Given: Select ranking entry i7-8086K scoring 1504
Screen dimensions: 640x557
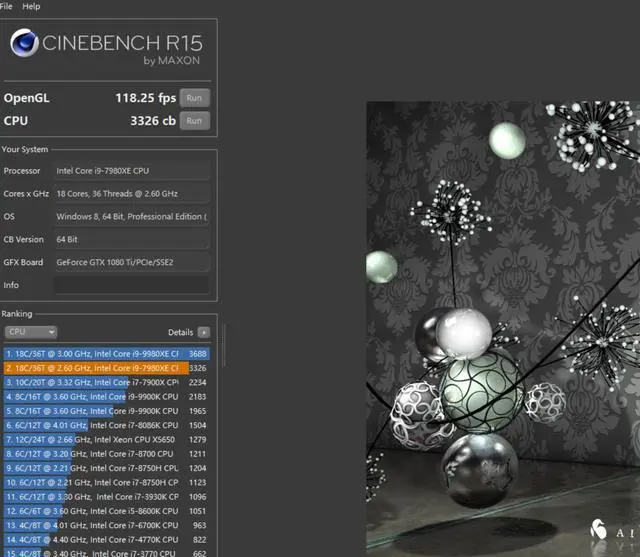Looking at the screenshot, I should 107,425.
